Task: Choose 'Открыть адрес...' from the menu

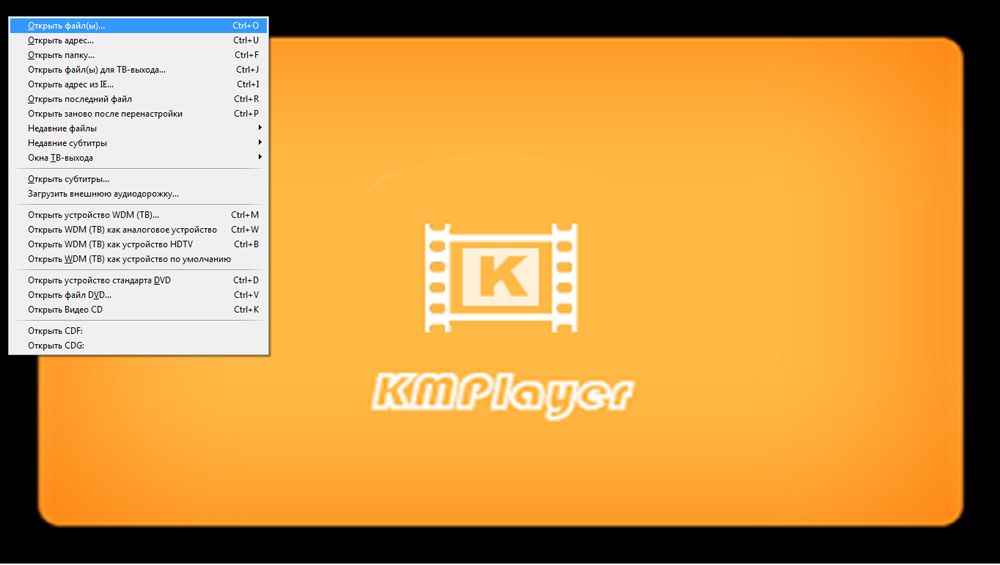Action: [x=138, y=40]
